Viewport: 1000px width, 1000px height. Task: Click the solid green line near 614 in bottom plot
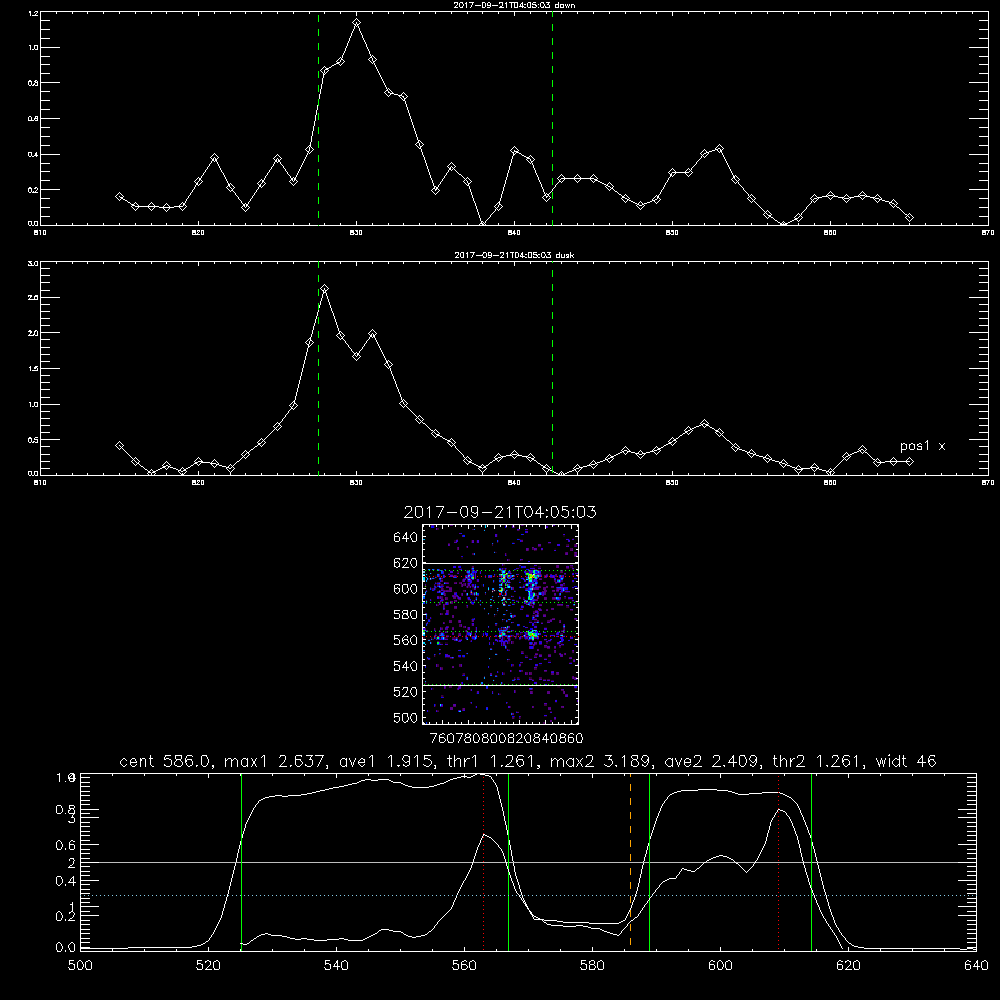tap(811, 862)
